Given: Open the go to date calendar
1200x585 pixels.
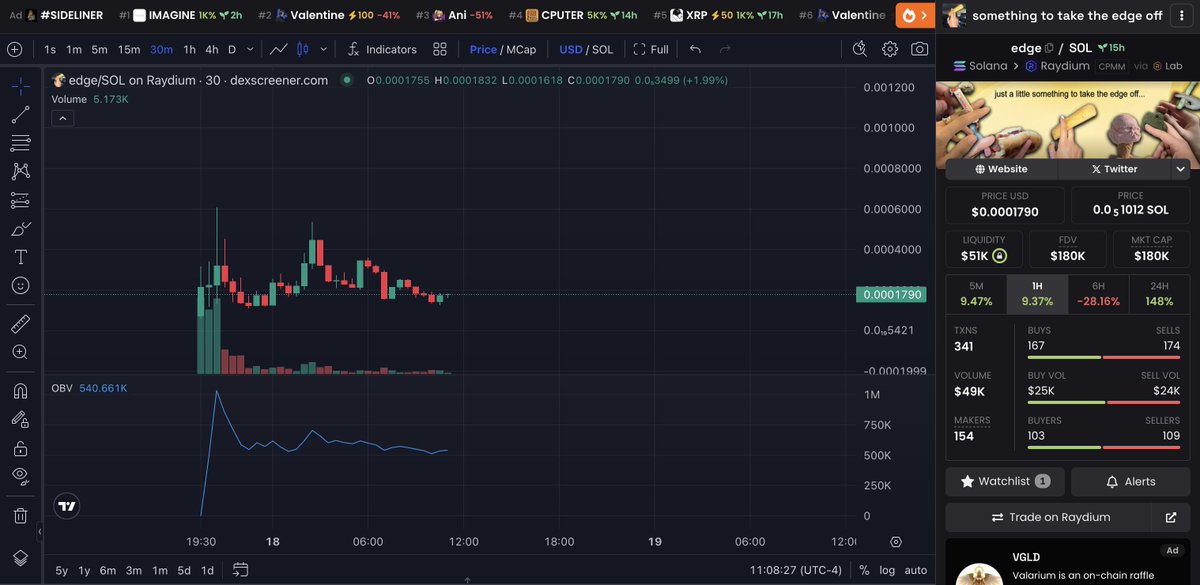Looking at the screenshot, I should [240, 570].
